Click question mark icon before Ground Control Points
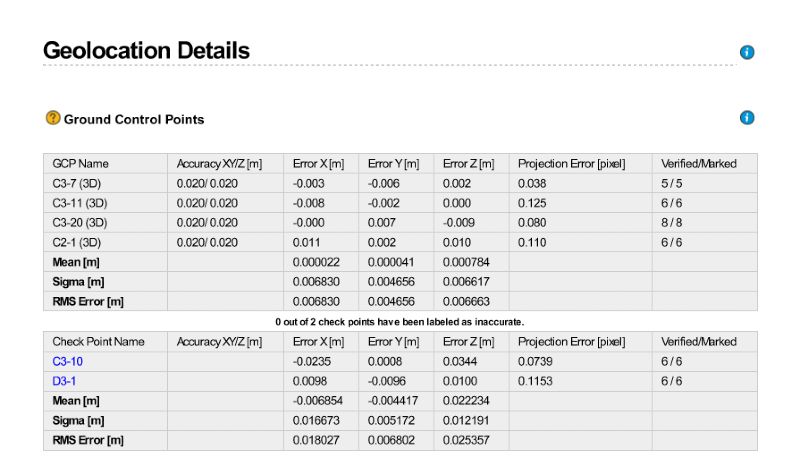Viewport: 800px width, 466px height. (53, 118)
